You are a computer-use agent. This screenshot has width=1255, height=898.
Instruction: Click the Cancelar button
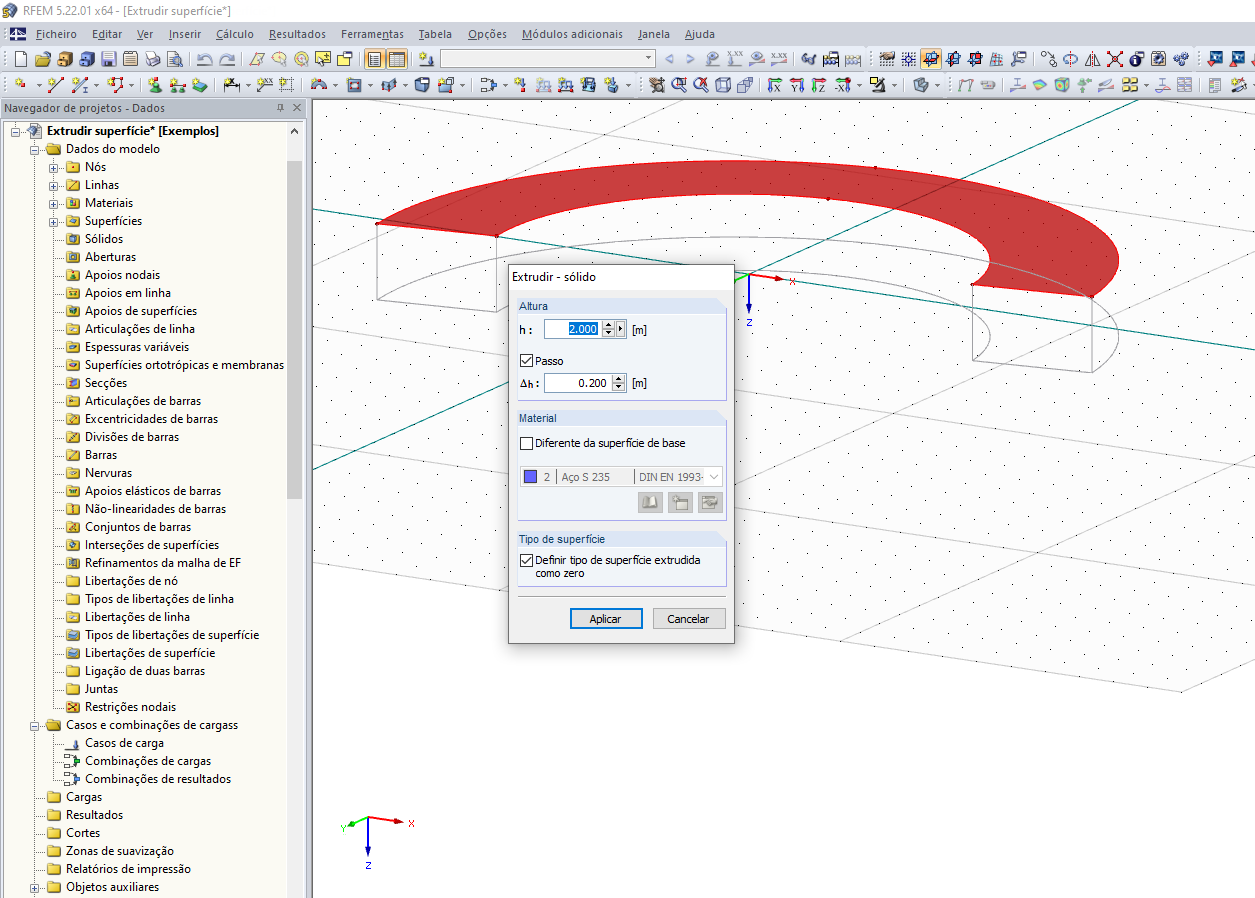[688, 619]
